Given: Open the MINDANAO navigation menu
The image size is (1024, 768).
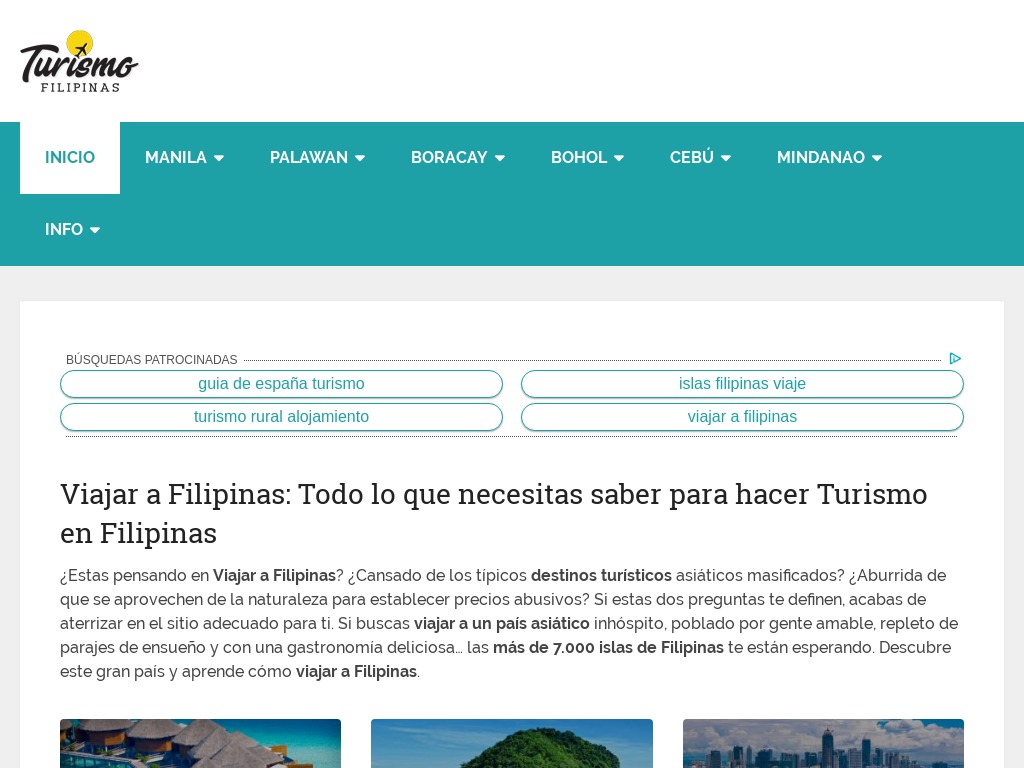Looking at the screenshot, I should coord(820,157).
